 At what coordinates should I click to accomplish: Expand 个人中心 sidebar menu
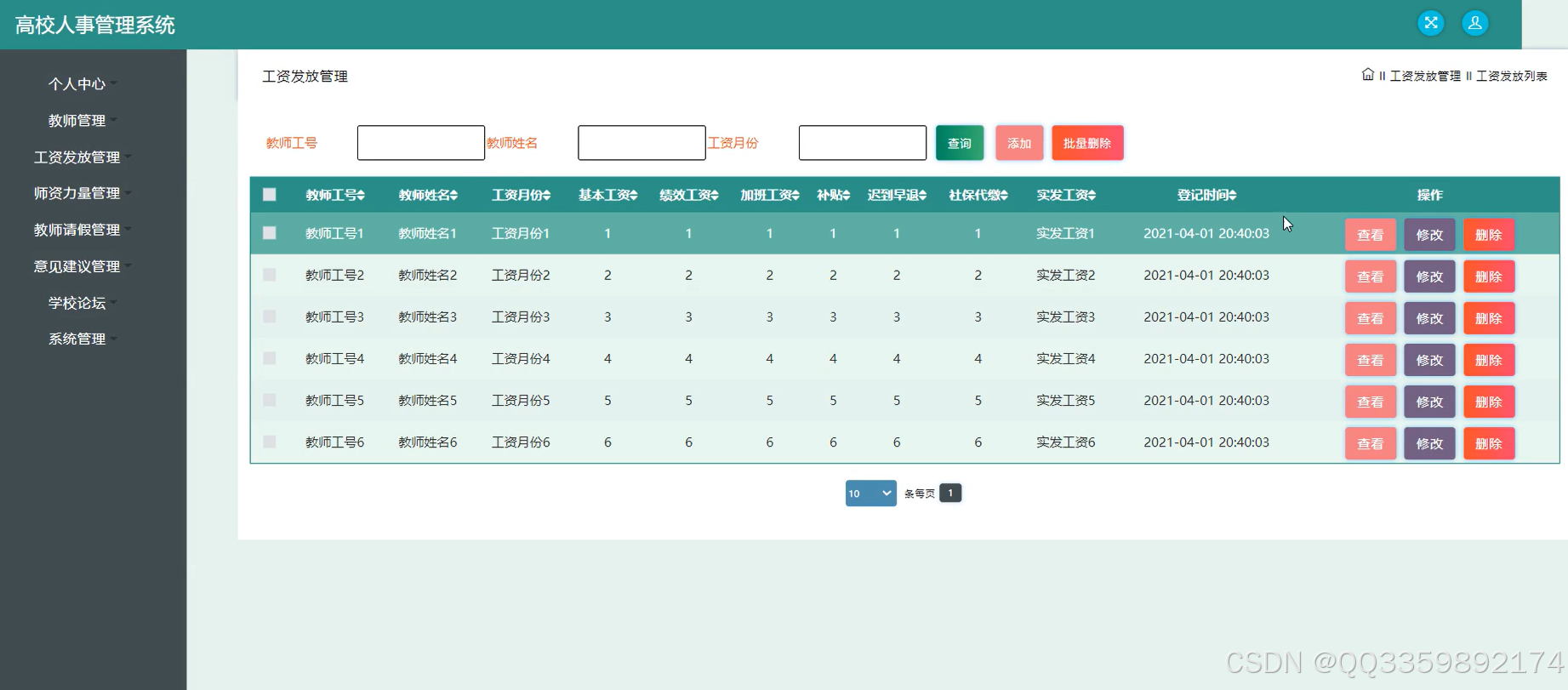pos(83,84)
